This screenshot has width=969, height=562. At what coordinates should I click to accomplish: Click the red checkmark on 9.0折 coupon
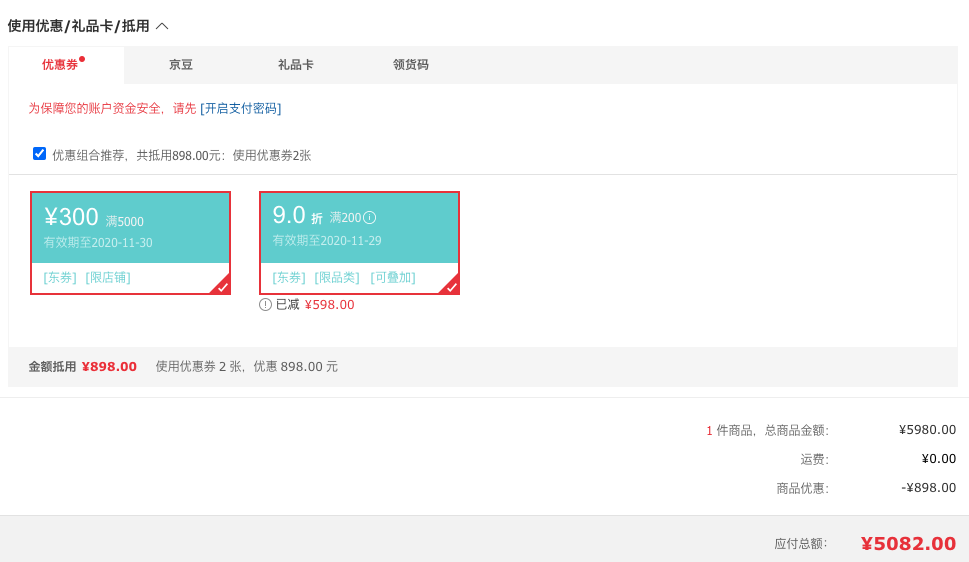[x=451, y=286]
